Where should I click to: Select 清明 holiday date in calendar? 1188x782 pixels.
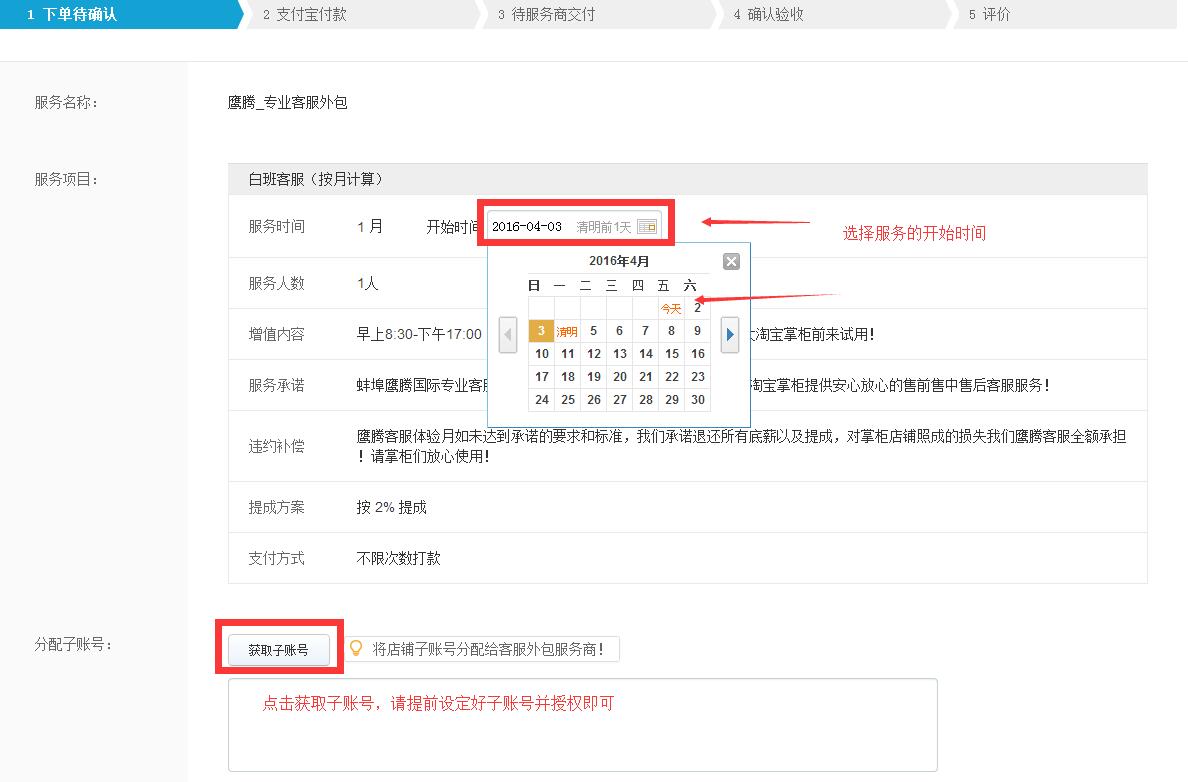[567, 331]
